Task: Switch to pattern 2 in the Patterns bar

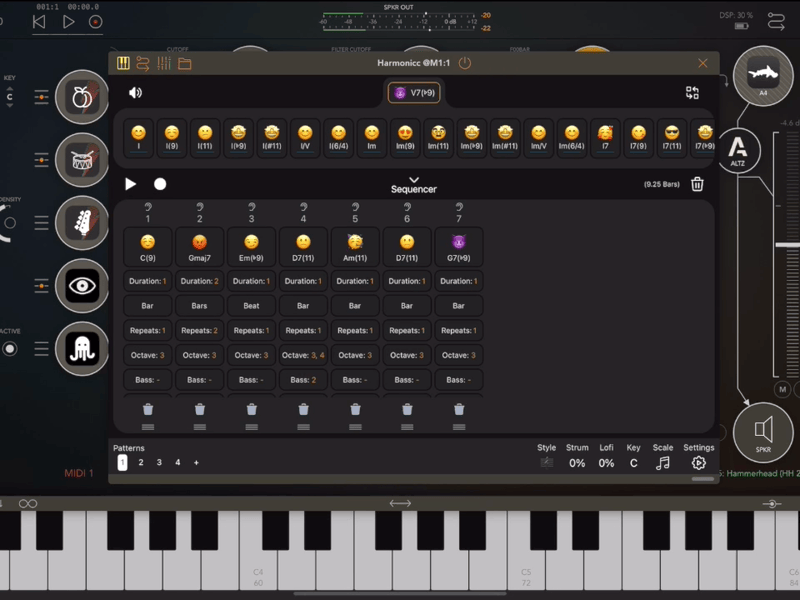Action: coord(139,463)
